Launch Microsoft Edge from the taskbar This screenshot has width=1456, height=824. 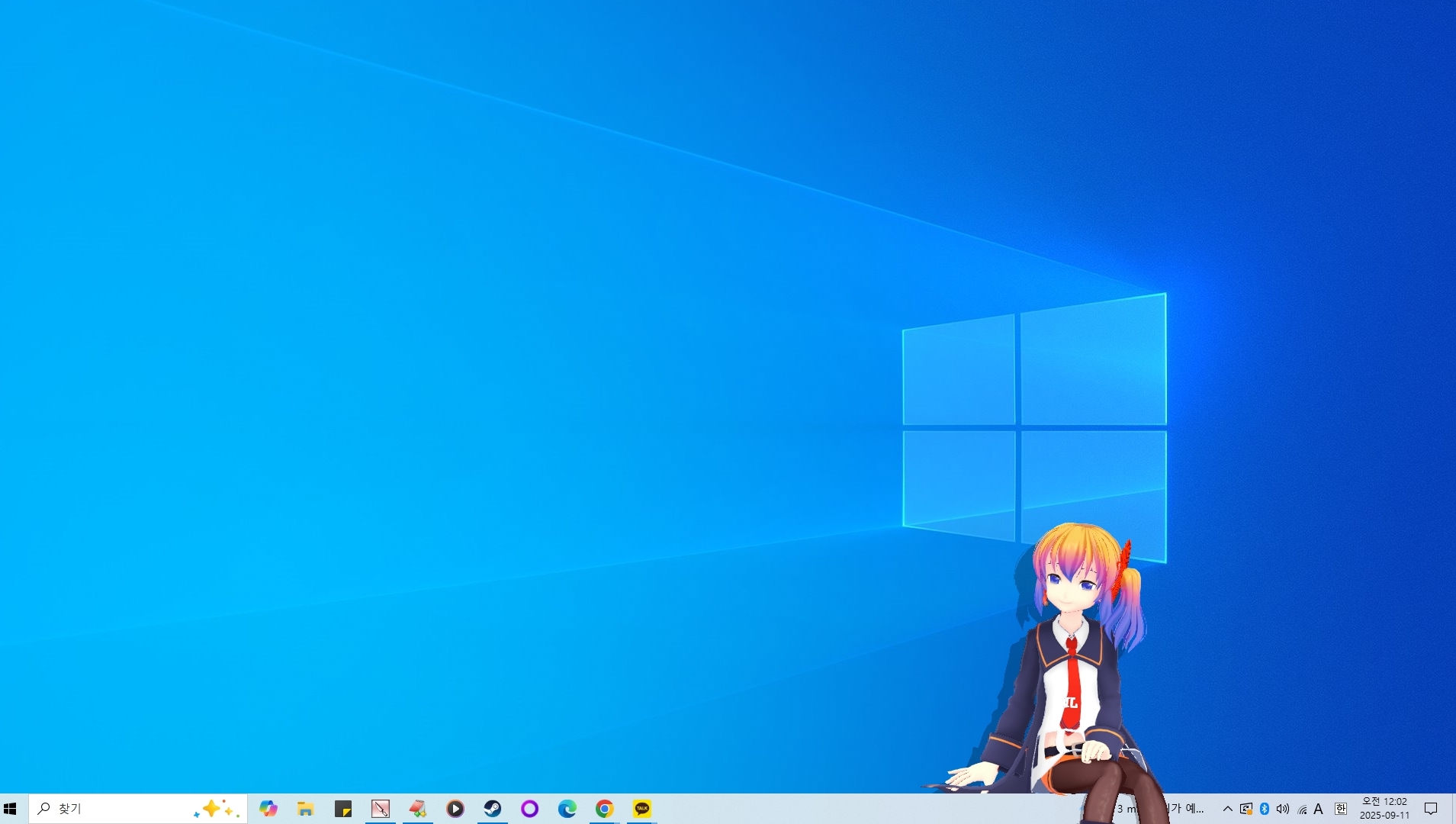tap(567, 809)
